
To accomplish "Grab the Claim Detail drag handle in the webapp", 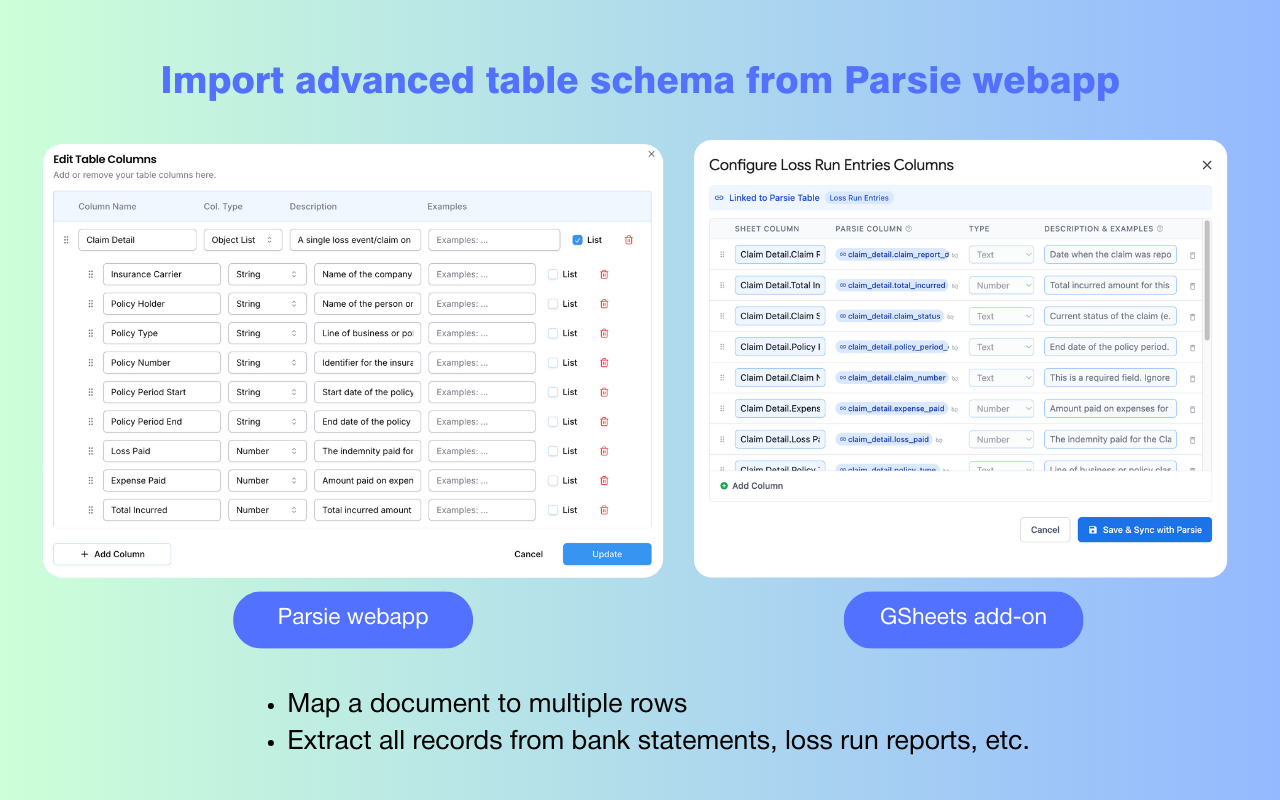I will click(66, 240).
